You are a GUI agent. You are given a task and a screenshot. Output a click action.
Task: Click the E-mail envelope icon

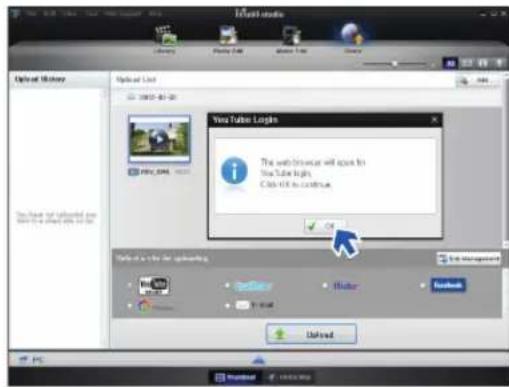(242, 305)
